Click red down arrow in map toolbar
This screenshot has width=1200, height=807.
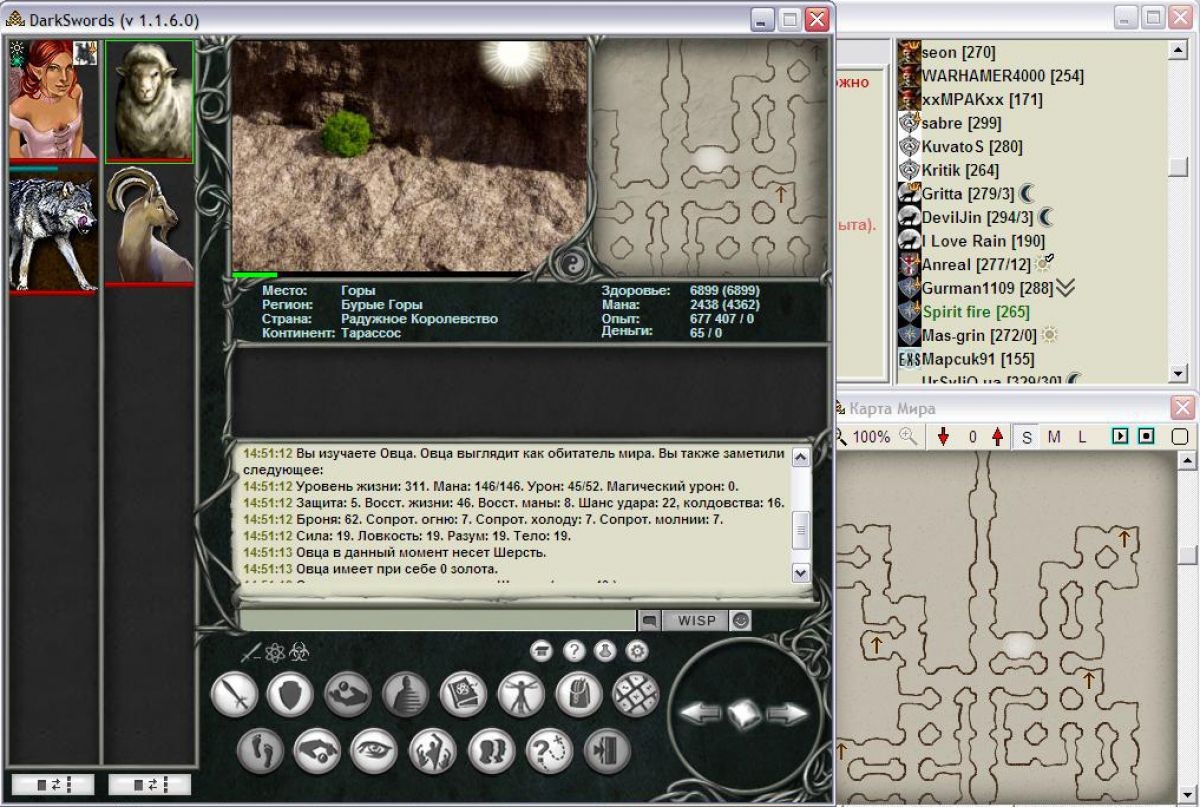coord(944,437)
